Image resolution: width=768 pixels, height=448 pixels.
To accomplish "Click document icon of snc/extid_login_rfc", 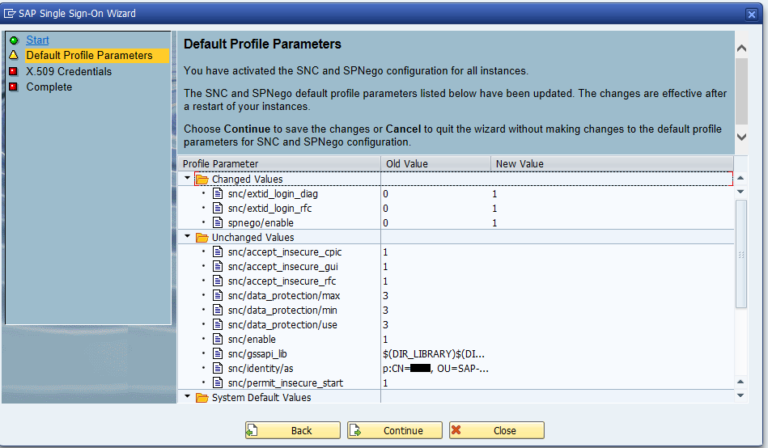I will [x=218, y=208].
